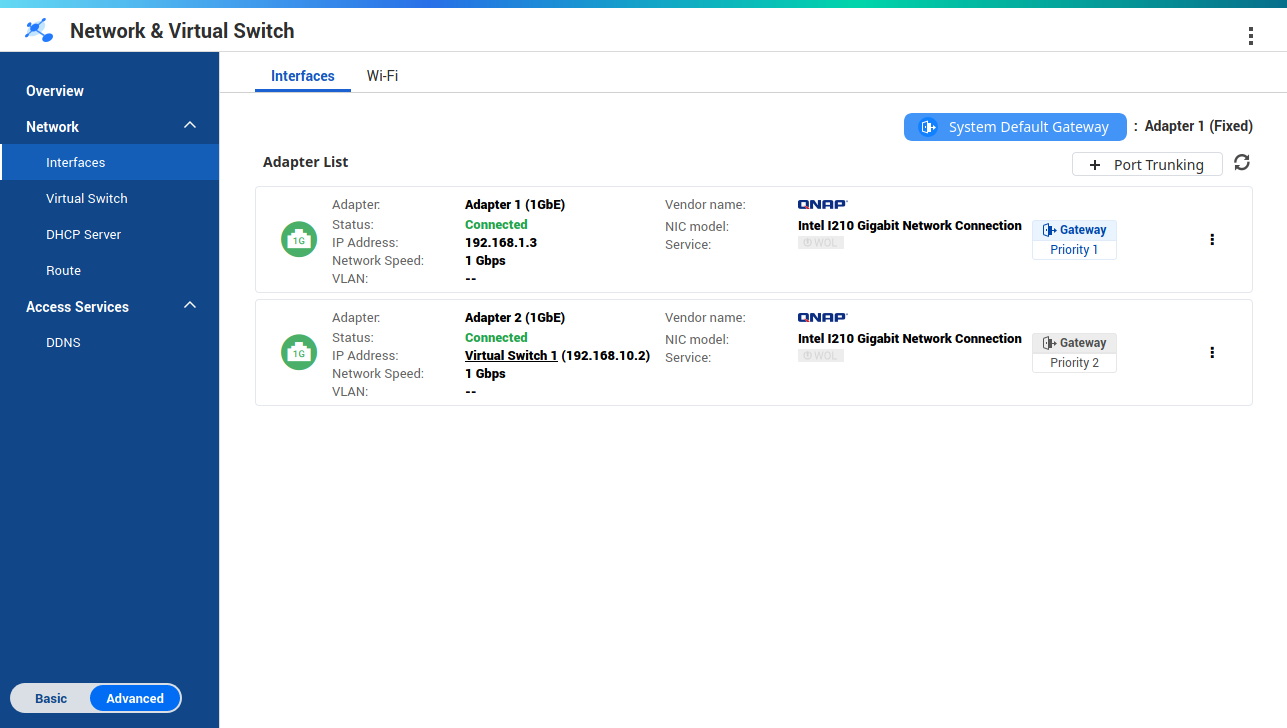Open Adapter 1 more options menu
This screenshot has height=728, width=1287.
[x=1212, y=240]
